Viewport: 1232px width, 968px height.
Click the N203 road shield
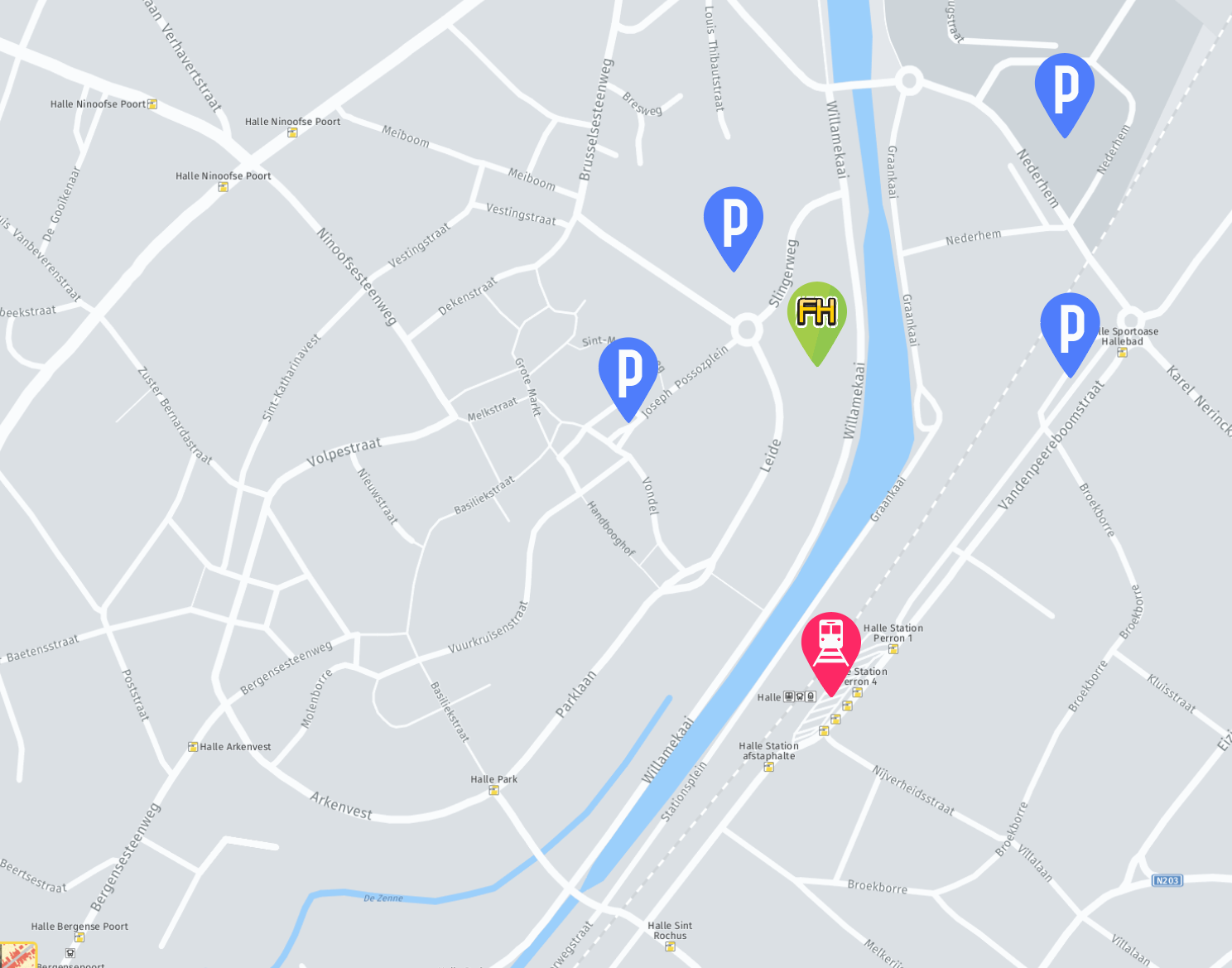[1167, 880]
